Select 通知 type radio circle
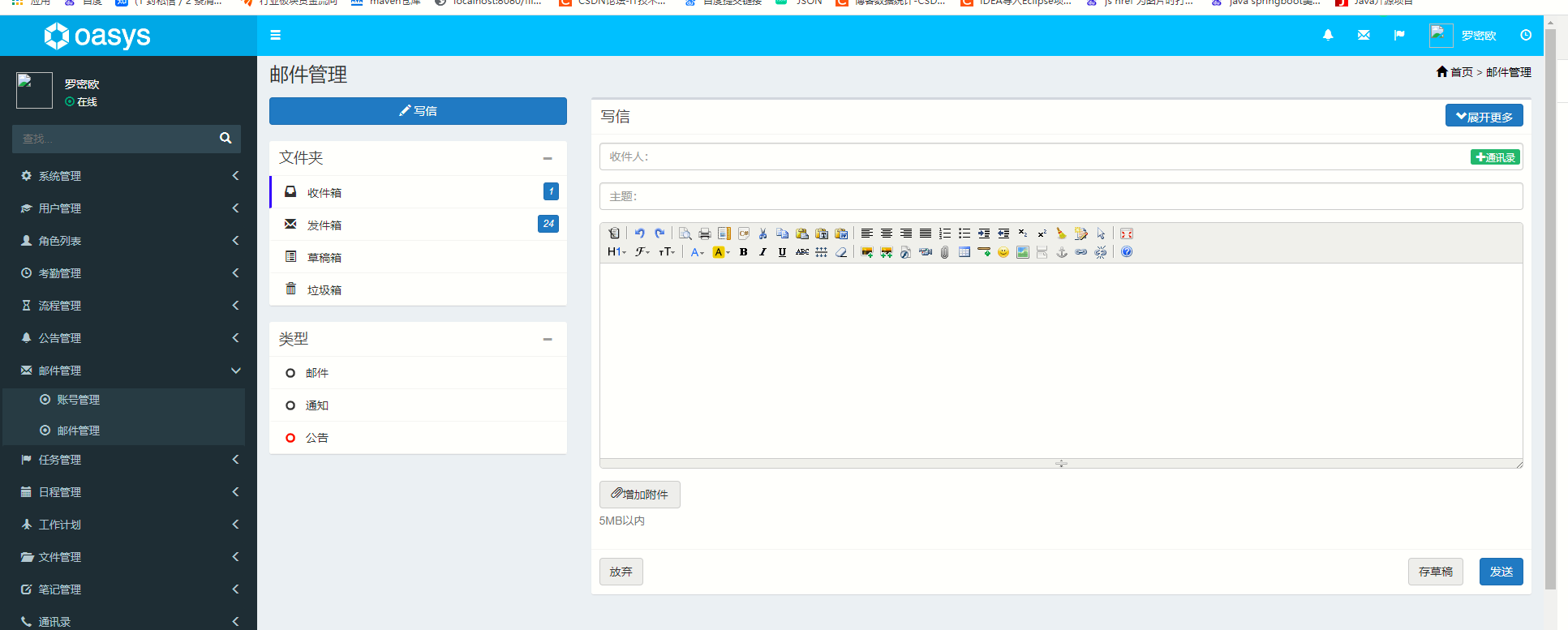This screenshot has width=1568, height=630. [290, 405]
